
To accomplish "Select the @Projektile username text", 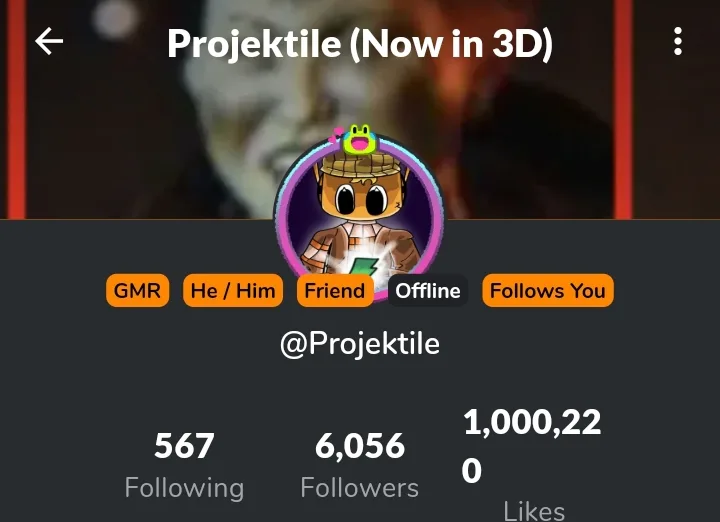I will (360, 343).
